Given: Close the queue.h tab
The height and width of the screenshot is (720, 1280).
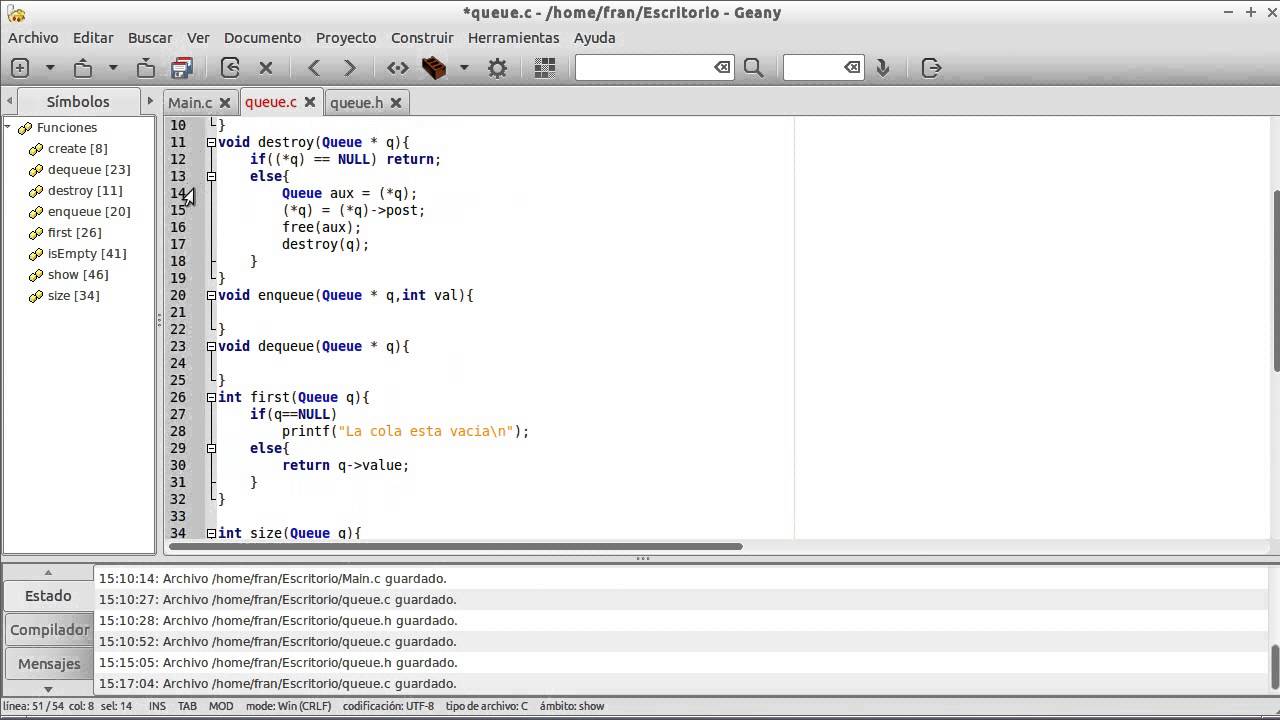Looking at the screenshot, I should click(396, 102).
